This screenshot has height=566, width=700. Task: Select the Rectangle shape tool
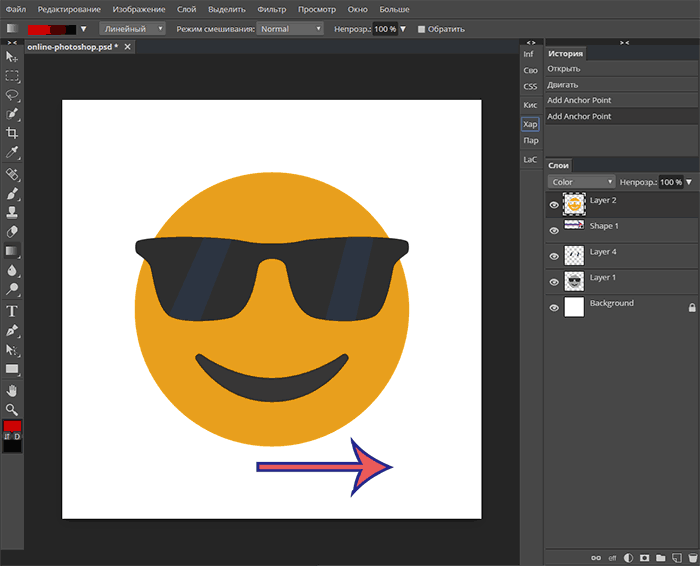[12, 369]
